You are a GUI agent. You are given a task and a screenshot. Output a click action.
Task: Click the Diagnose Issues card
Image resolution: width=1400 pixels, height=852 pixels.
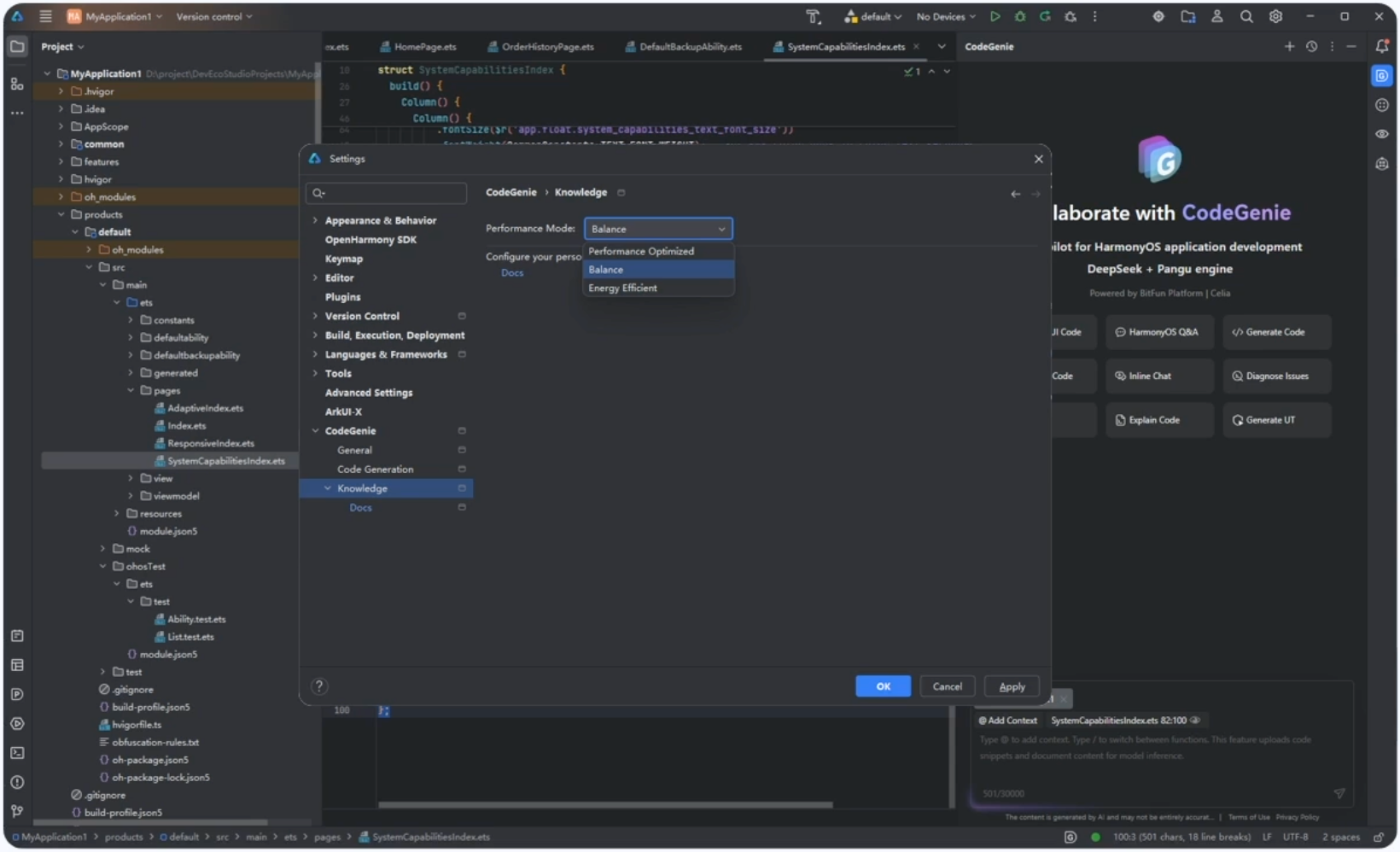pyautogui.click(x=1276, y=376)
